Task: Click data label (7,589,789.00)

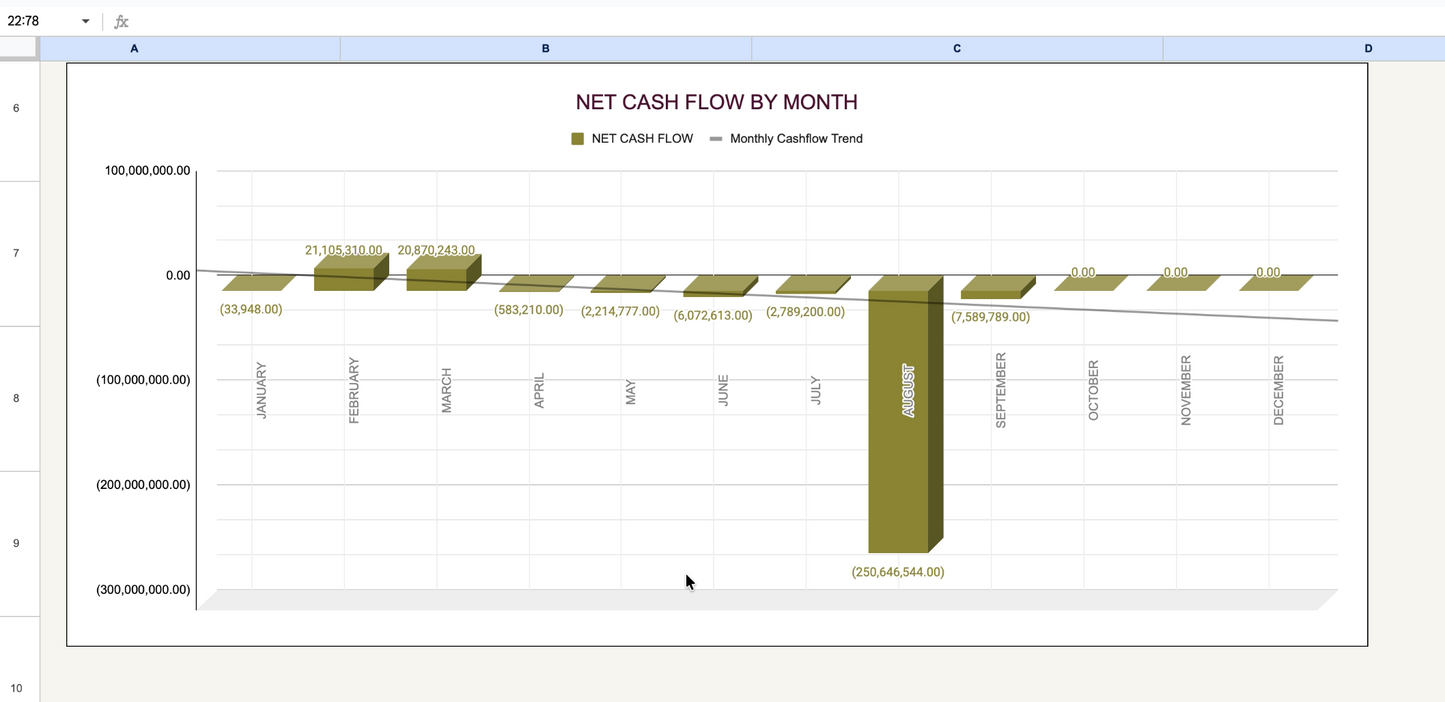Action: 990,317
